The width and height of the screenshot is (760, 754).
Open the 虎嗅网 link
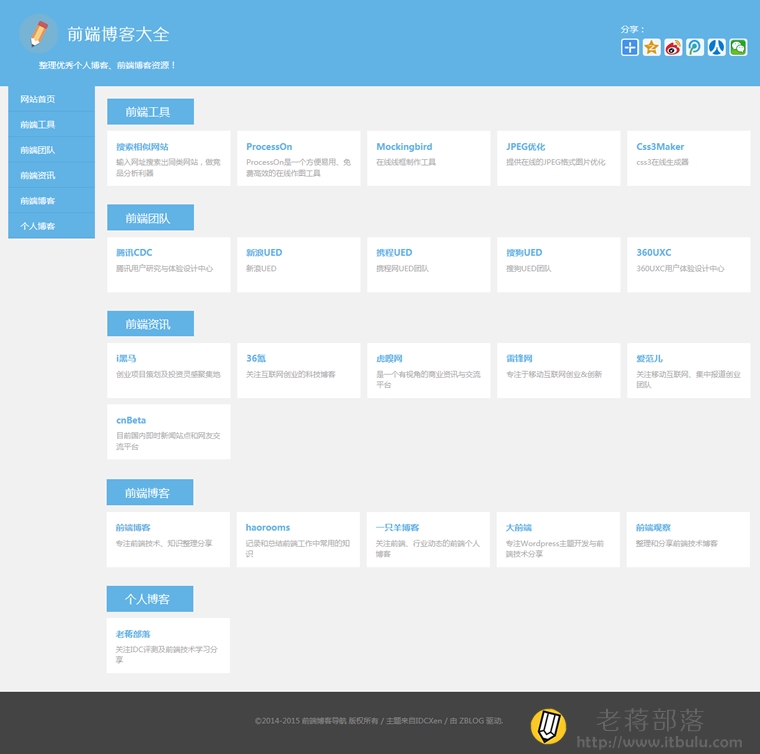389,359
